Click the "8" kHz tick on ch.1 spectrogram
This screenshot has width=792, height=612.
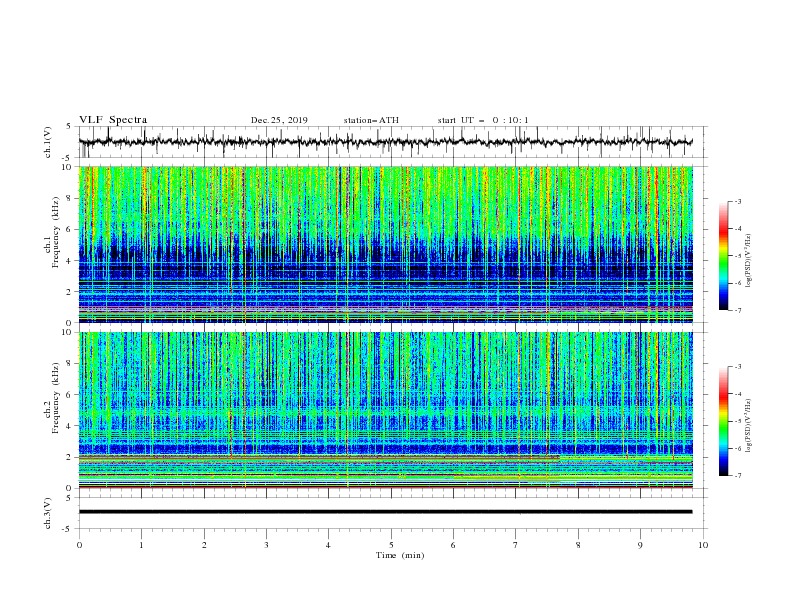70,198
